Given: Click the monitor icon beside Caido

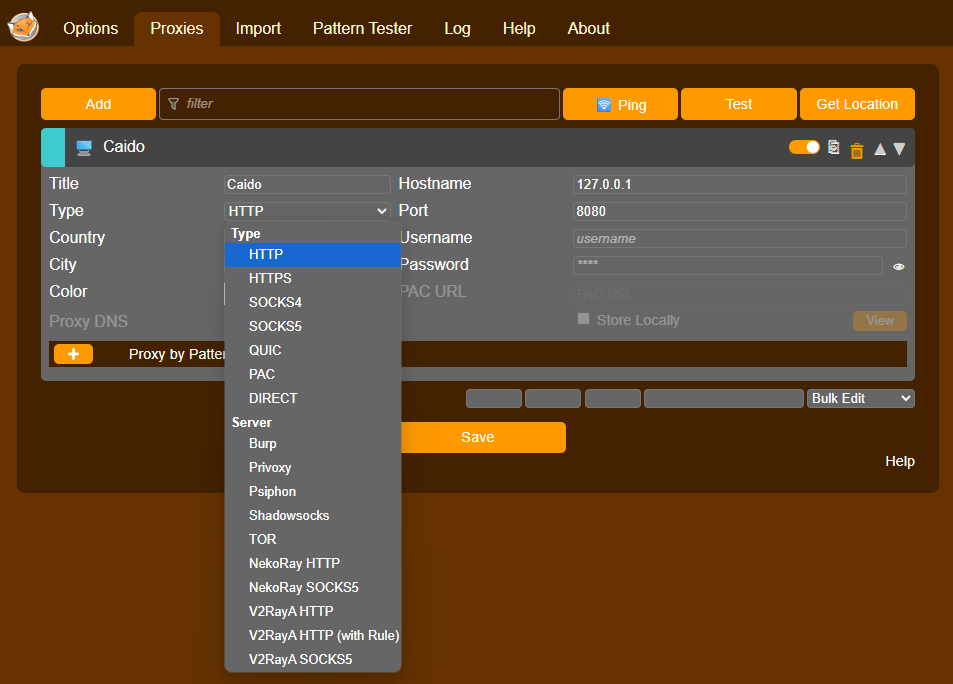Looking at the screenshot, I should (83, 147).
